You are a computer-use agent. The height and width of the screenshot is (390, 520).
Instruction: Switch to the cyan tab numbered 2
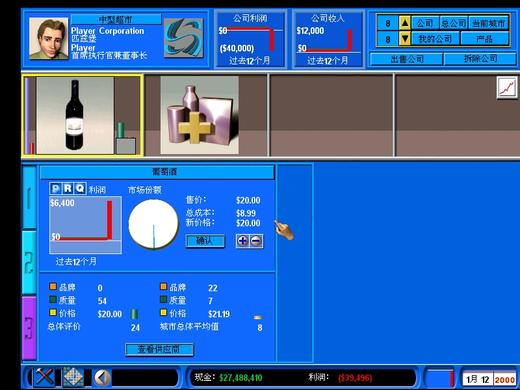(29, 263)
